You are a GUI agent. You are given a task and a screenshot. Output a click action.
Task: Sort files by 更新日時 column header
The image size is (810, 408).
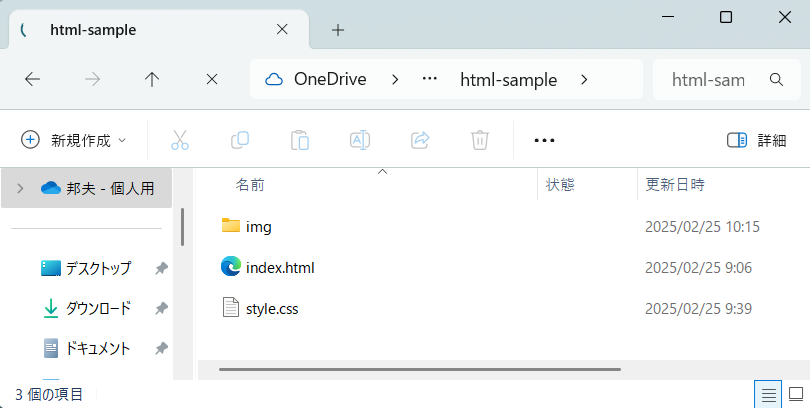pyautogui.click(x=675, y=185)
